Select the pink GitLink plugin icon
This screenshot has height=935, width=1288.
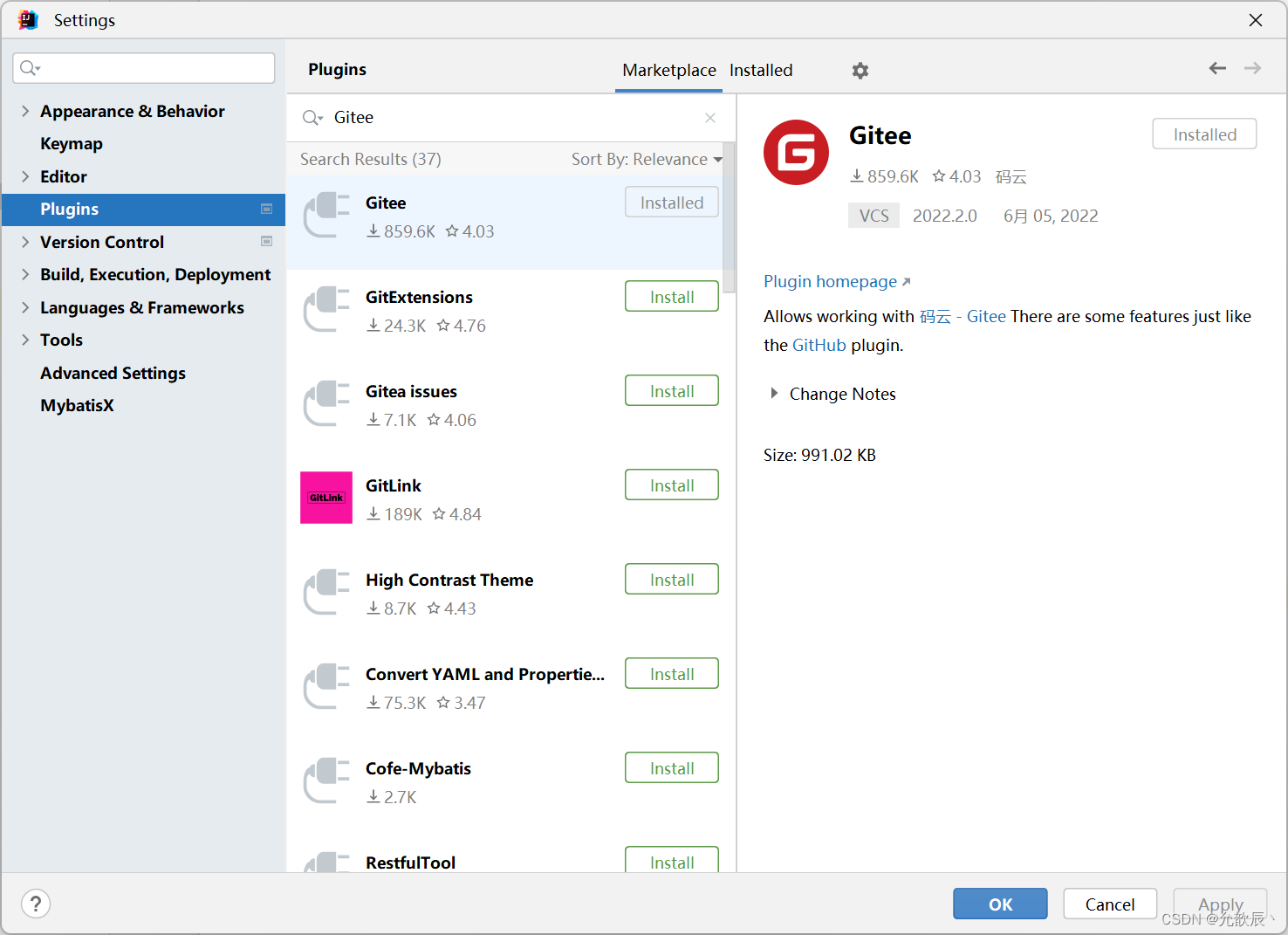(x=325, y=497)
